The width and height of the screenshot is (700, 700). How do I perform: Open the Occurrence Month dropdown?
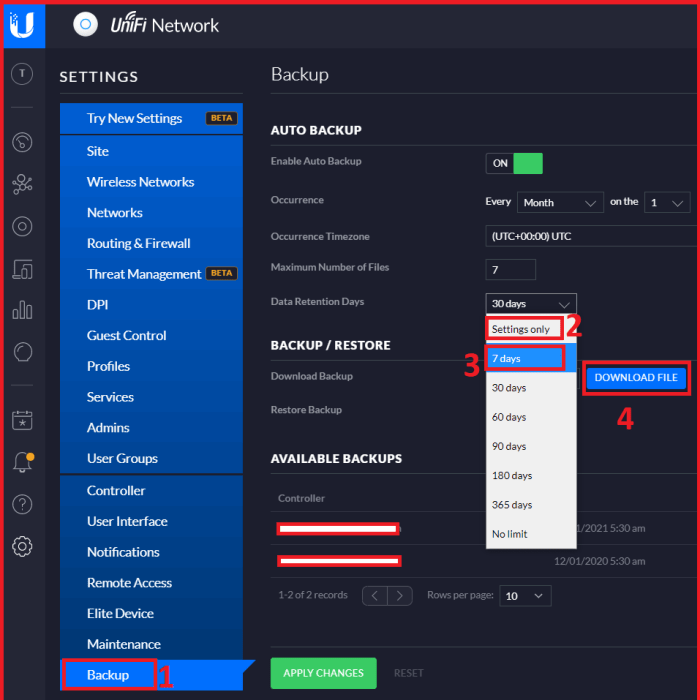pyautogui.click(x=560, y=203)
